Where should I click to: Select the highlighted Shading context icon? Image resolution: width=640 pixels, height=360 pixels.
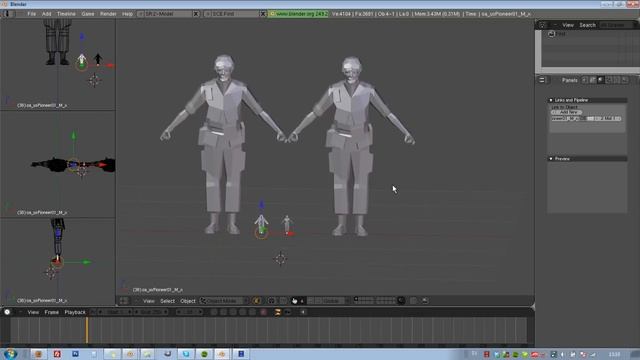[600, 80]
